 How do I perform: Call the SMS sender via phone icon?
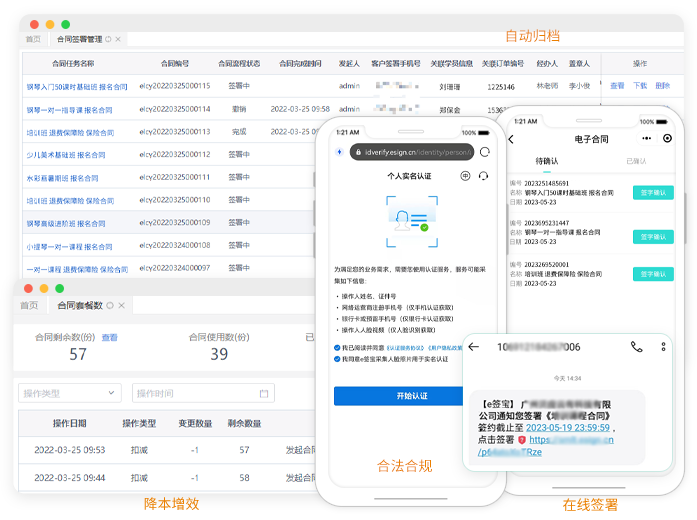coord(637,347)
